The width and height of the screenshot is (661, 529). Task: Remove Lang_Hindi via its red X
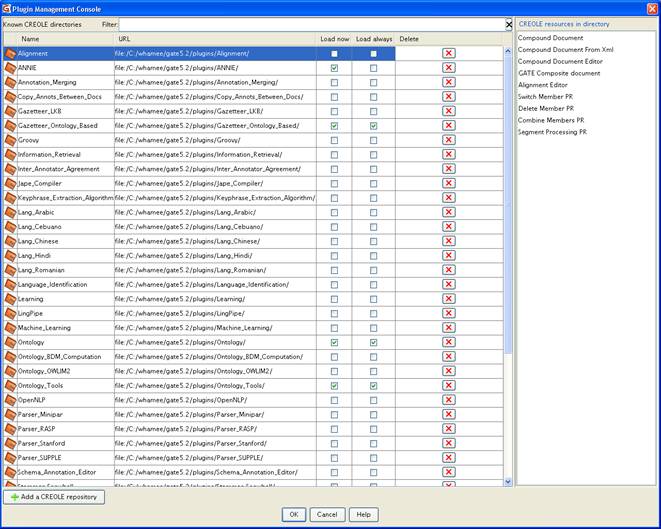point(449,255)
